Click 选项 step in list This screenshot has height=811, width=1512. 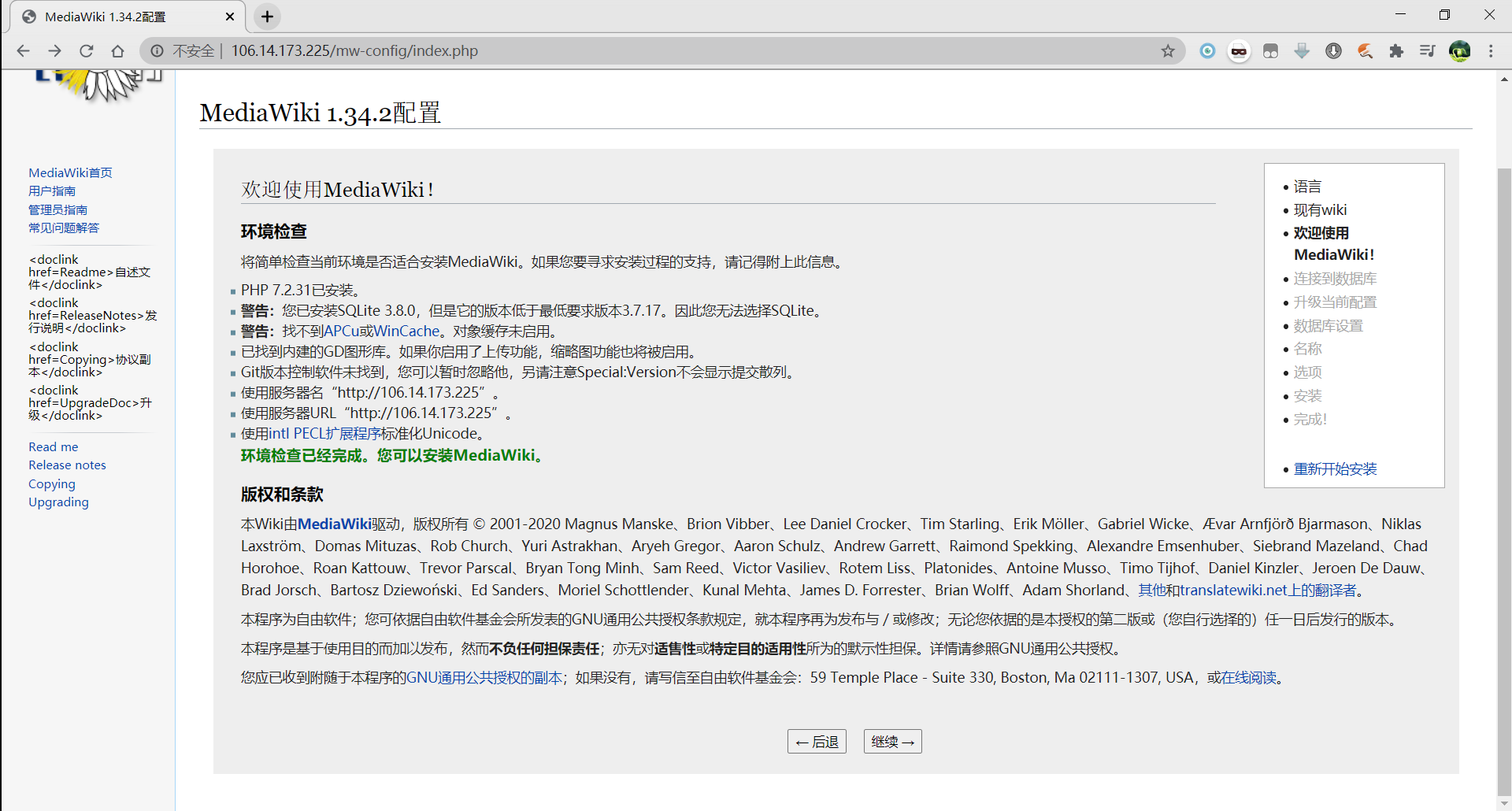click(1307, 372)
